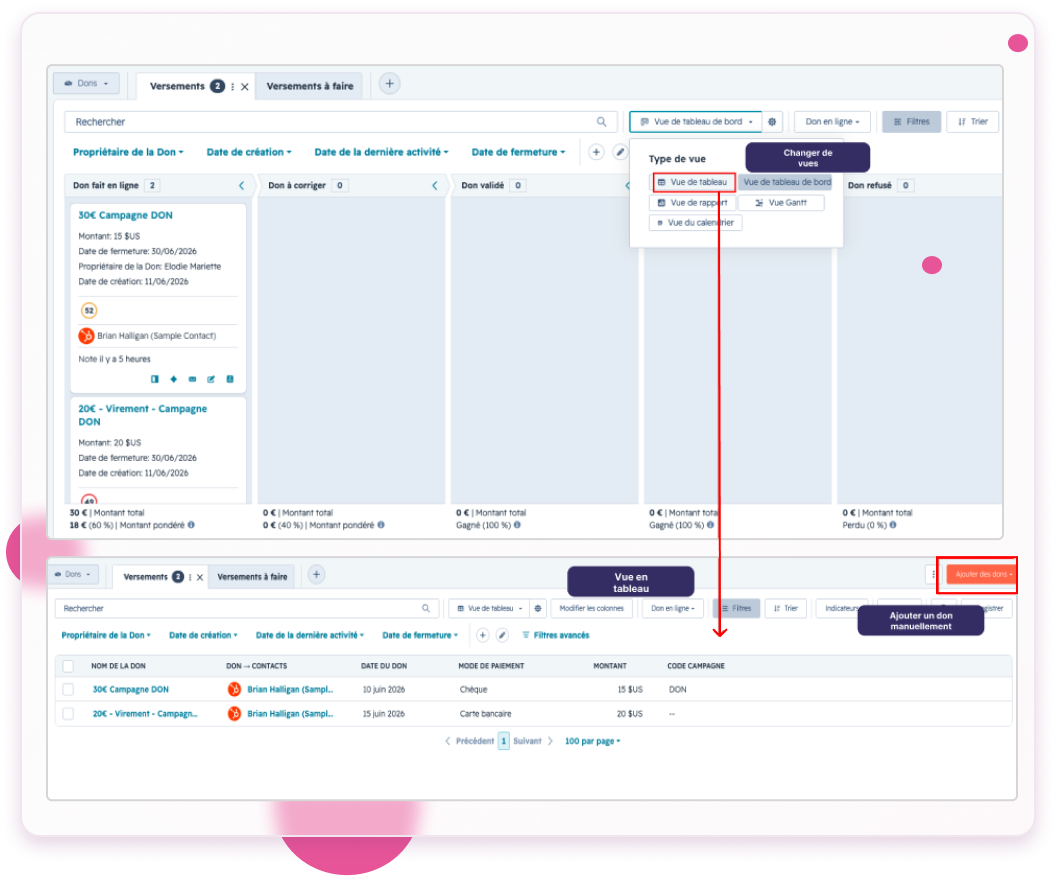Click info icon beside Gagné (100 %) under Don validé
1056x876 pixels.
517,525
